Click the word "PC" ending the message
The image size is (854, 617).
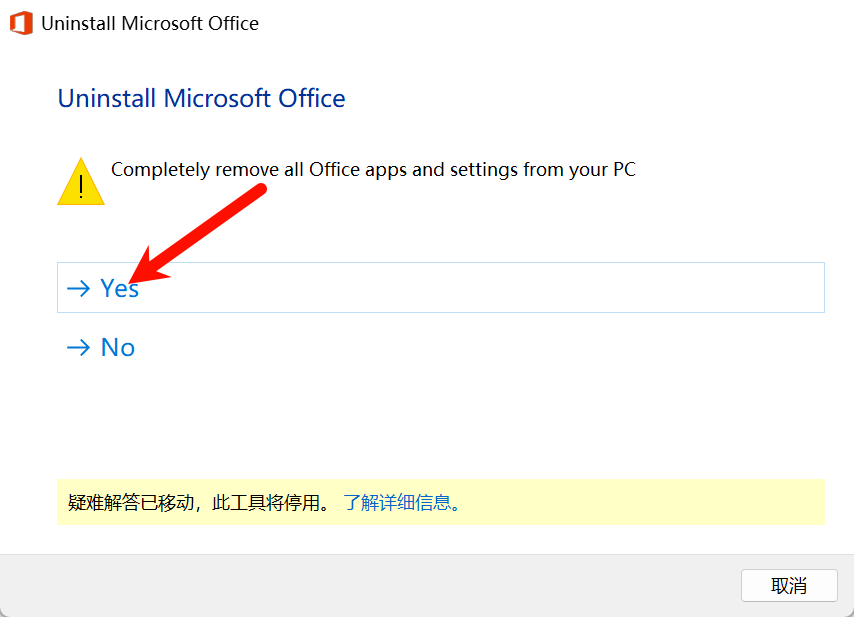click(624, 169)
